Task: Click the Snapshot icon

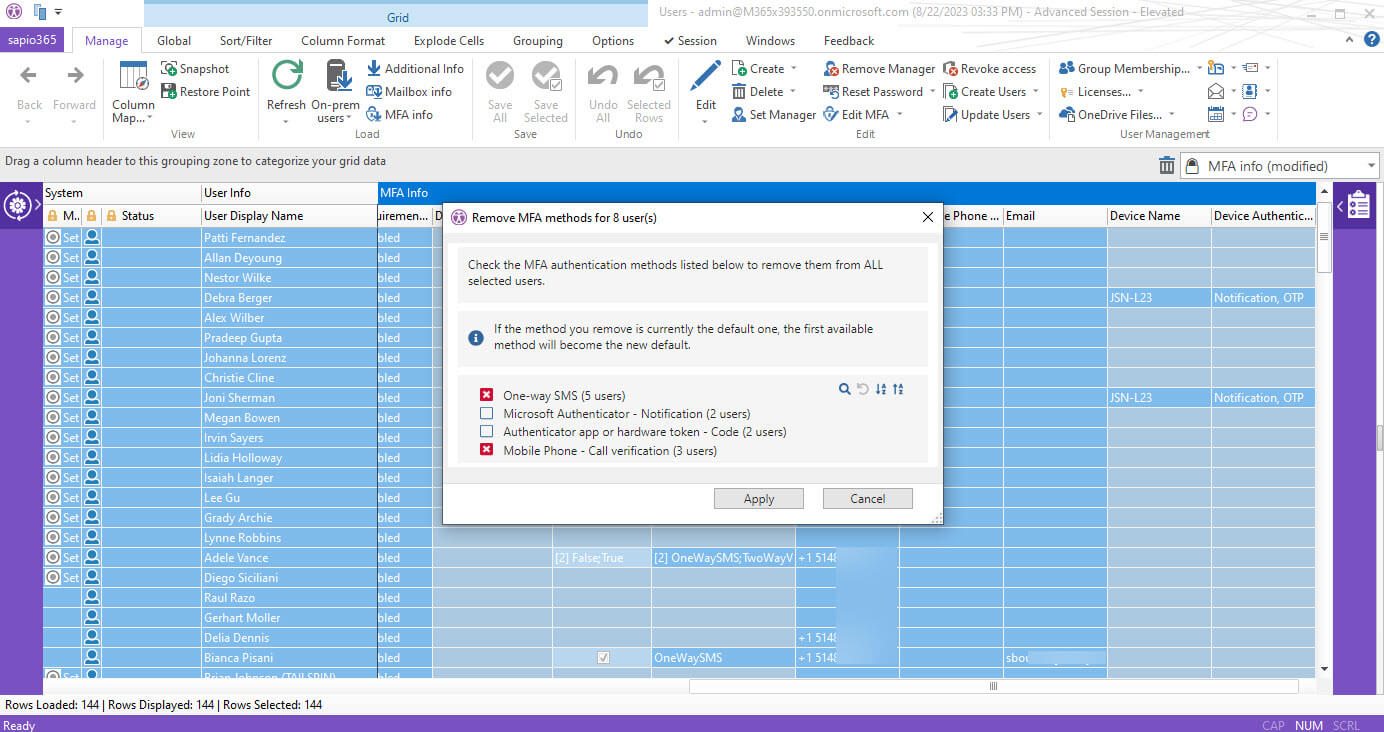Action: 169,69
